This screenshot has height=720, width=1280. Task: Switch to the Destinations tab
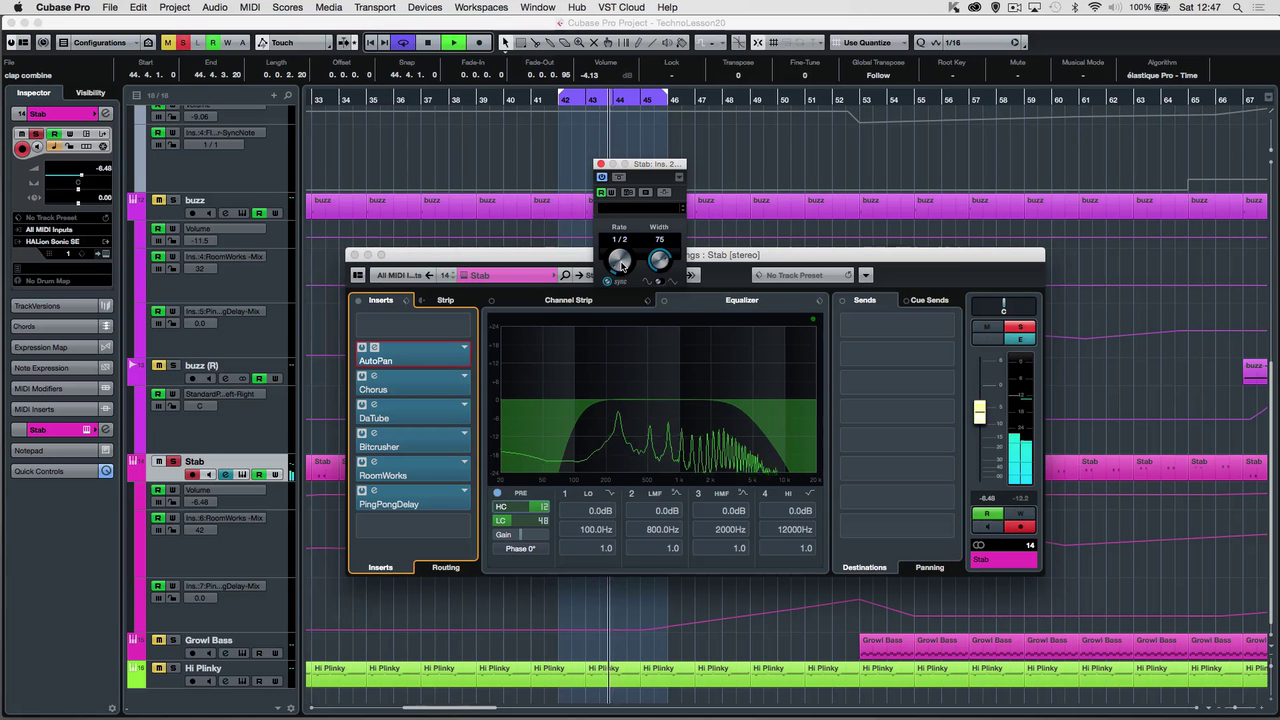[x=864, y=567]
